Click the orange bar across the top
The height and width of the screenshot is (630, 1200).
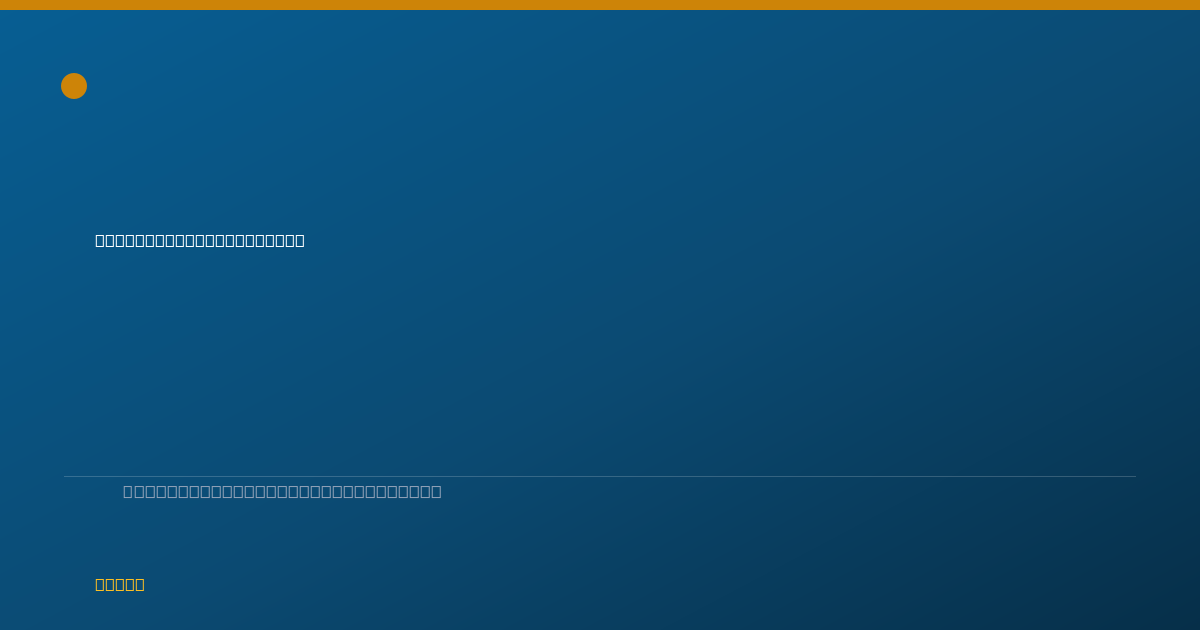pos(600,5)
